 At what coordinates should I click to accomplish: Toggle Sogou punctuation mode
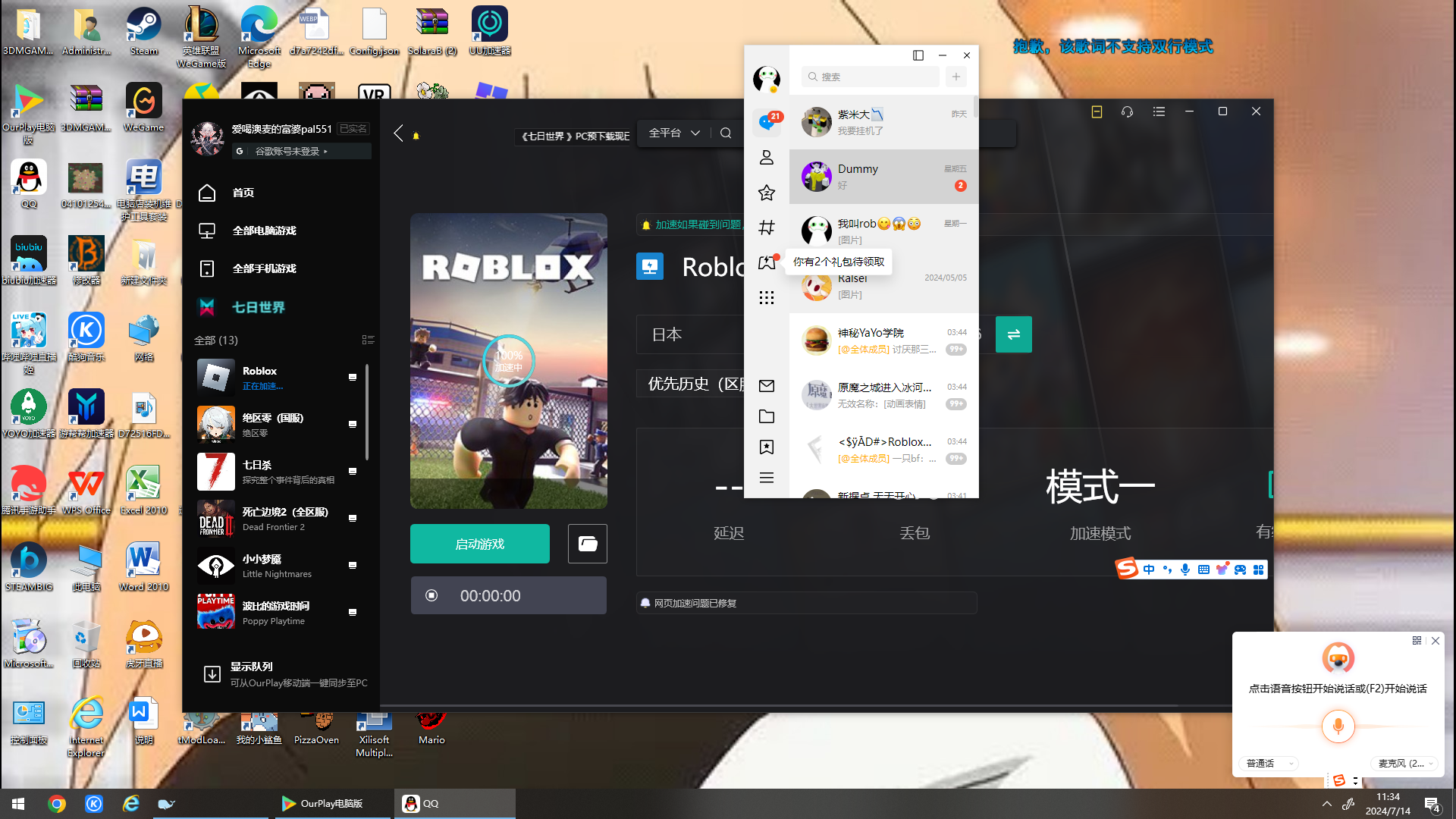1167,570
